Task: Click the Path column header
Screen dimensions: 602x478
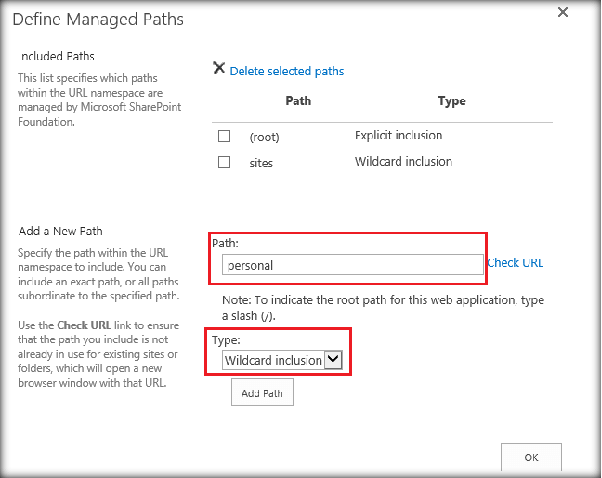Action: pos(298,101)
